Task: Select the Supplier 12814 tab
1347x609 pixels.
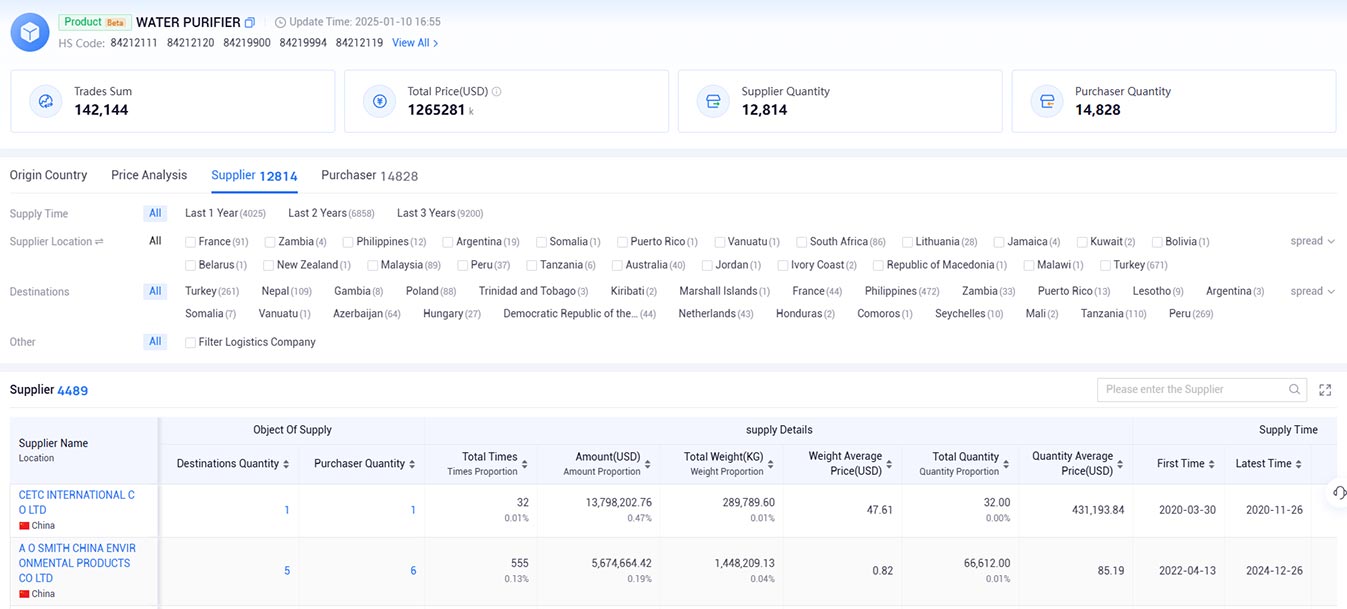Action: [x=254, y=176]
